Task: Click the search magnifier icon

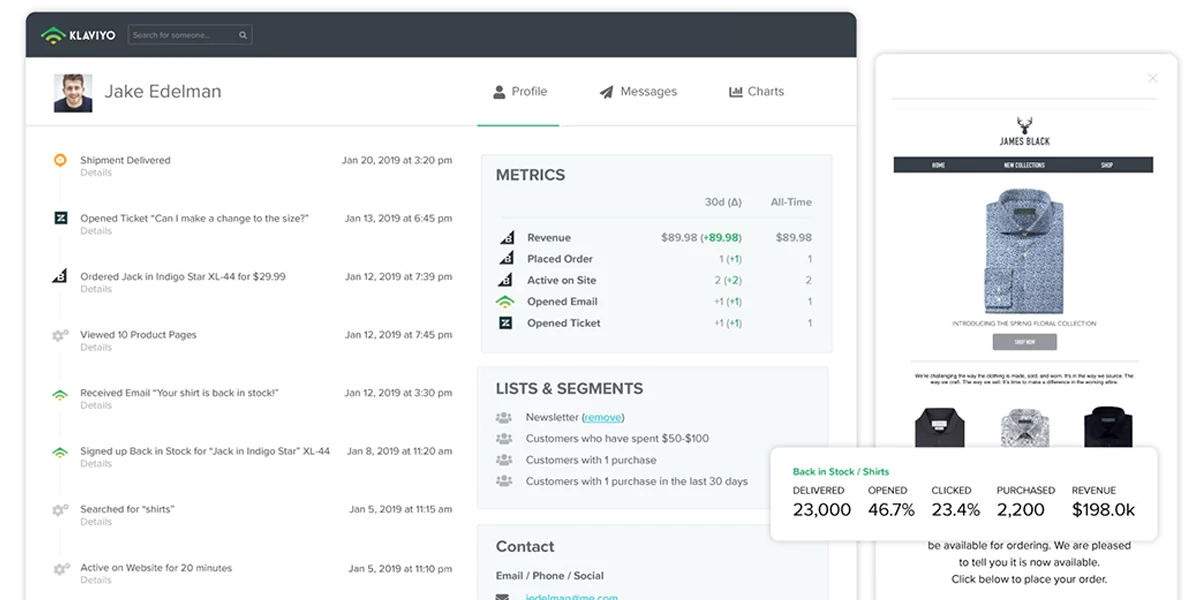Action: (243, 35)
